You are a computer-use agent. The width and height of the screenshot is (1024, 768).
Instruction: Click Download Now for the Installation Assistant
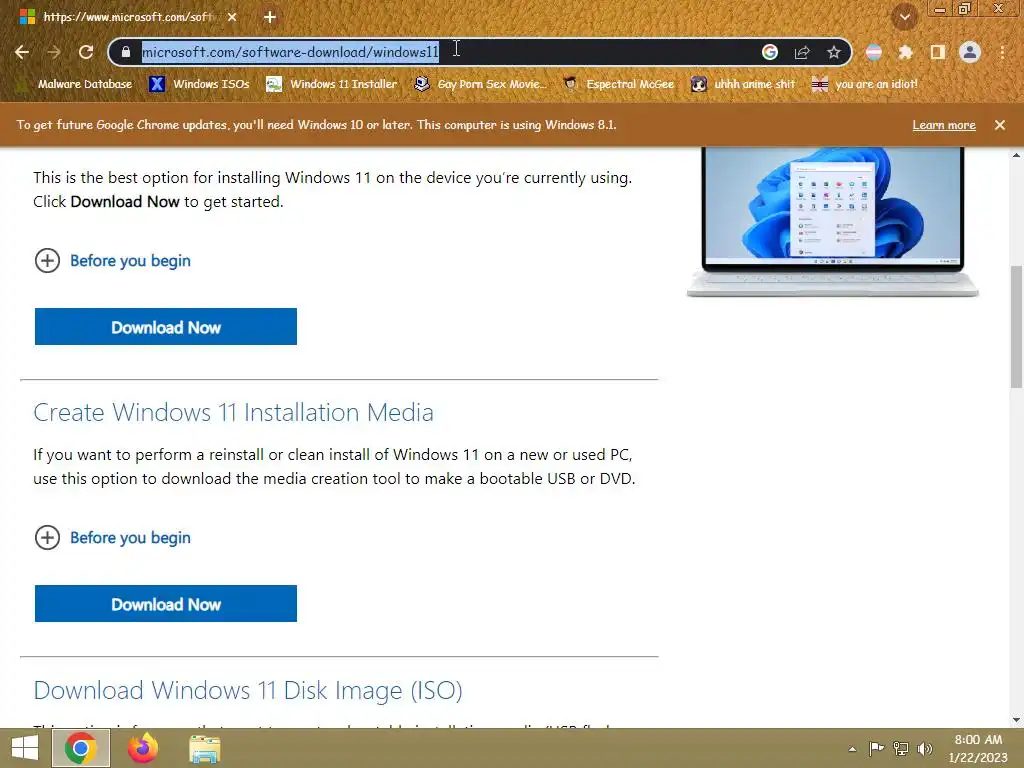166,327
